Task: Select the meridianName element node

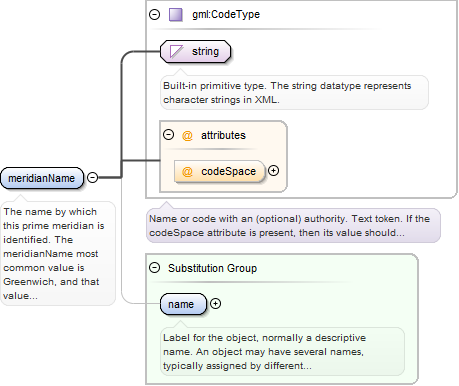Action: pyautogui.click(x=42, y=178)
